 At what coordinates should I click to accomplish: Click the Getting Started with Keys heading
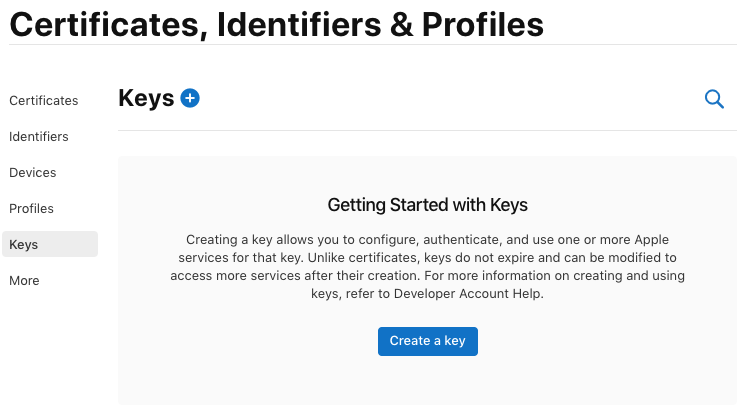427,205
